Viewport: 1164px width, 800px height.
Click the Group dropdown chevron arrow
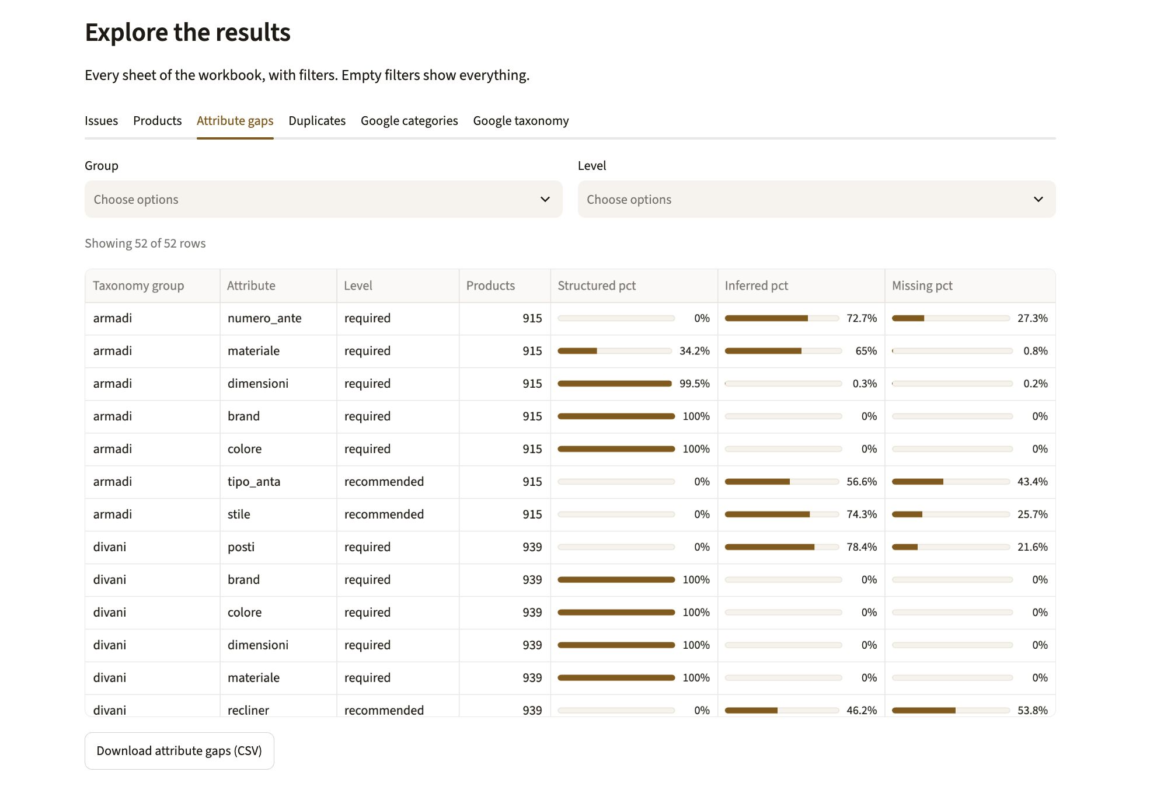pyautogui.click(x=545, y=199)
